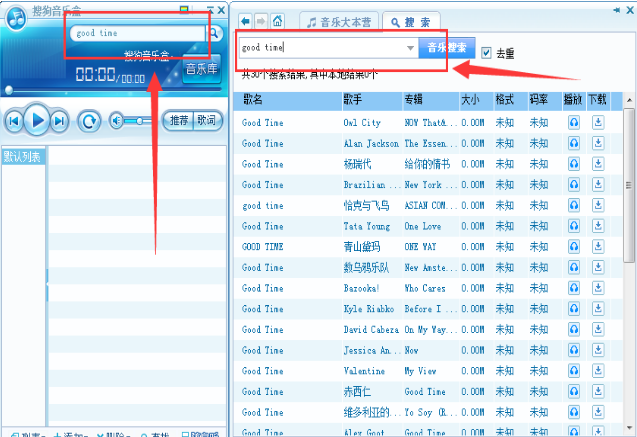
Task: Adjust the volume slider
Action: 137,121
